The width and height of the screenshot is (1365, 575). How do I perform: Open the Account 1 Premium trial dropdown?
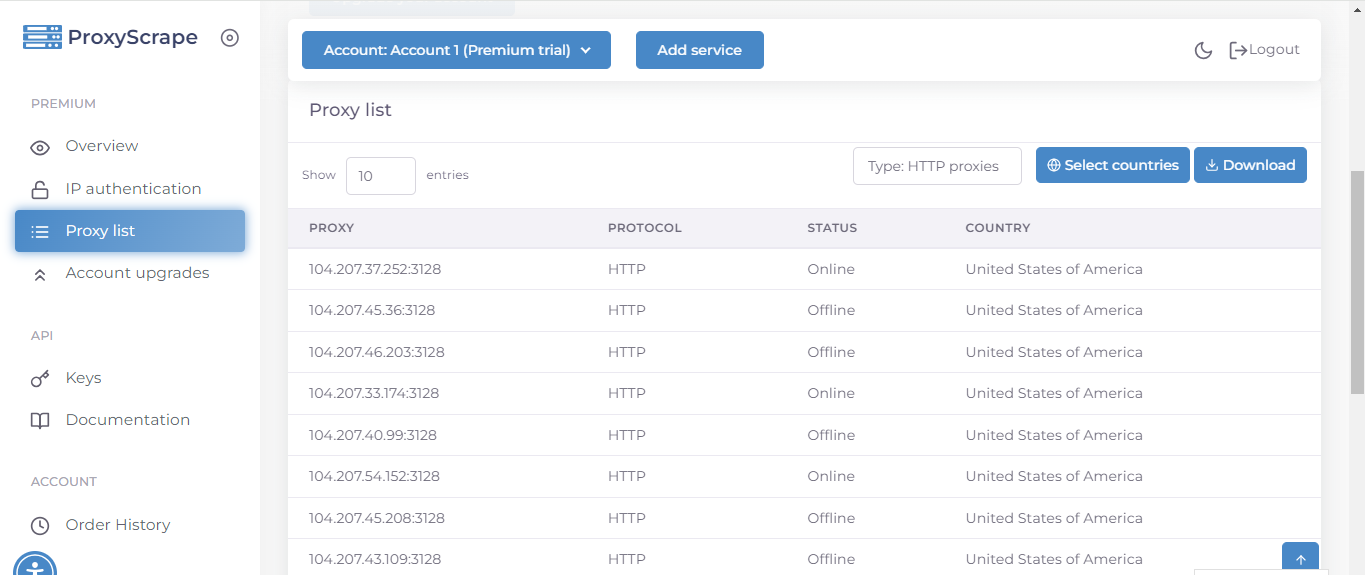pos(456,50)
